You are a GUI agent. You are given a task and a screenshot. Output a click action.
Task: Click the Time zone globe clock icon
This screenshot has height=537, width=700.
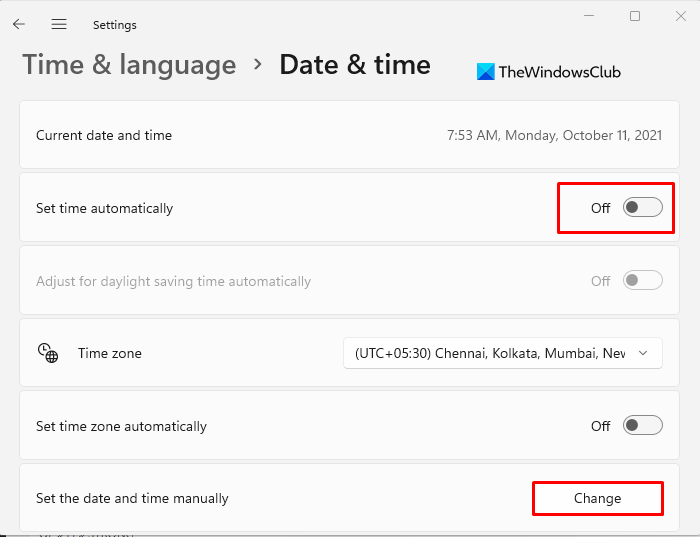coord(47,352)
